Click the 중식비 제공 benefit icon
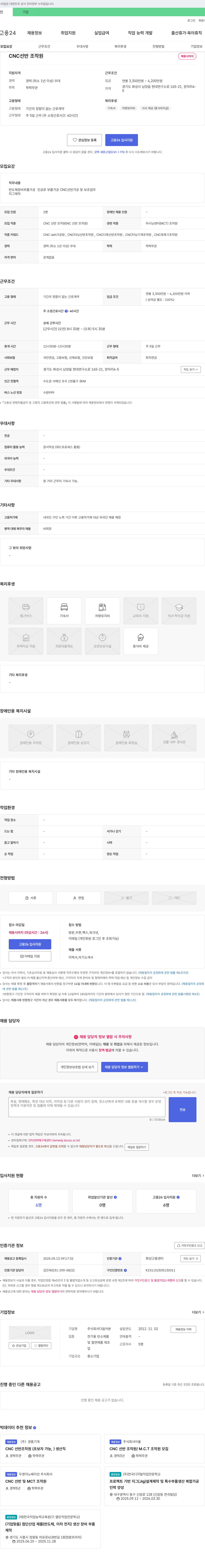This screenshot has width=205, height=1568. [x=141, y=641]
